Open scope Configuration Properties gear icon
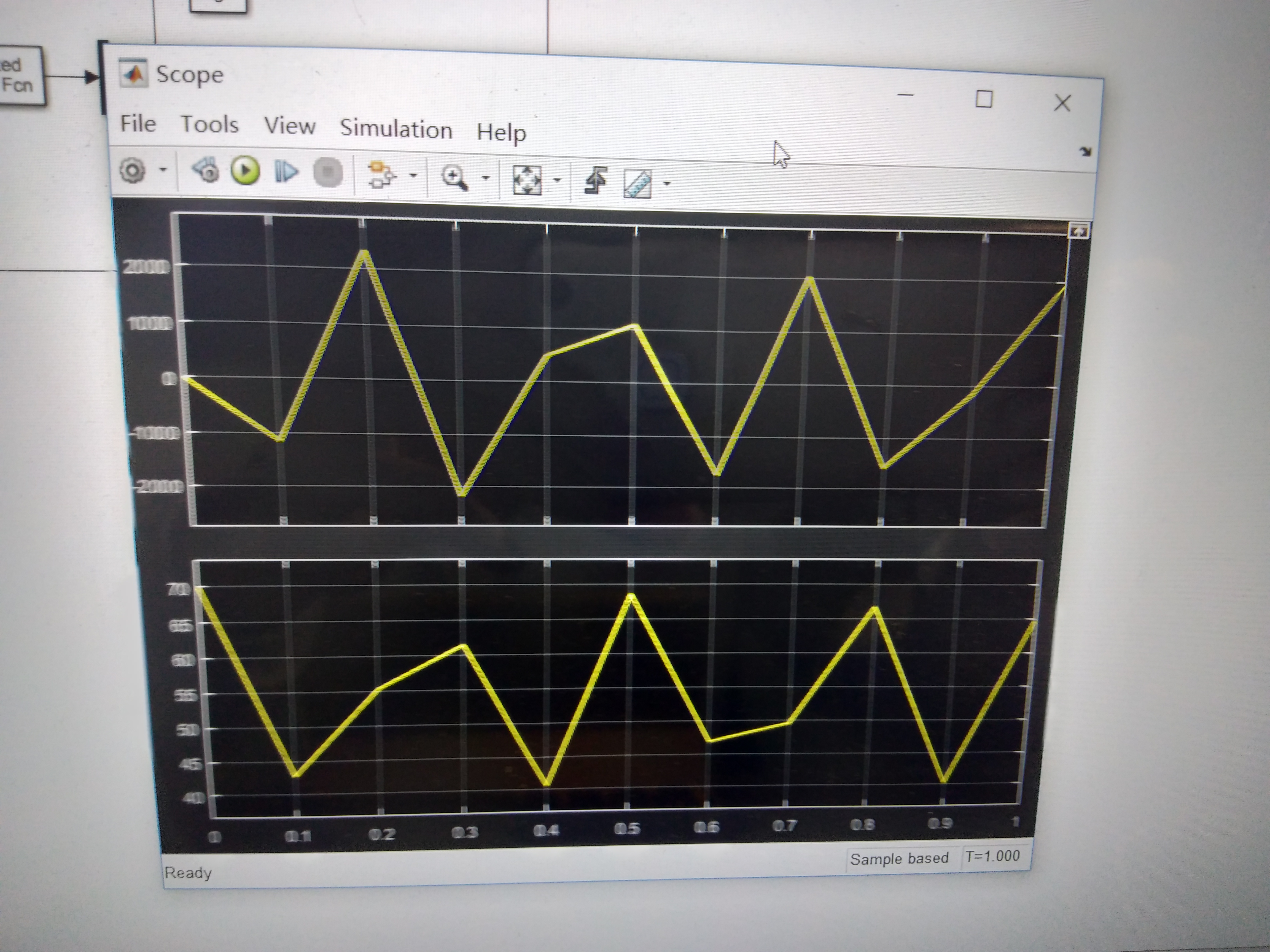 133,171
